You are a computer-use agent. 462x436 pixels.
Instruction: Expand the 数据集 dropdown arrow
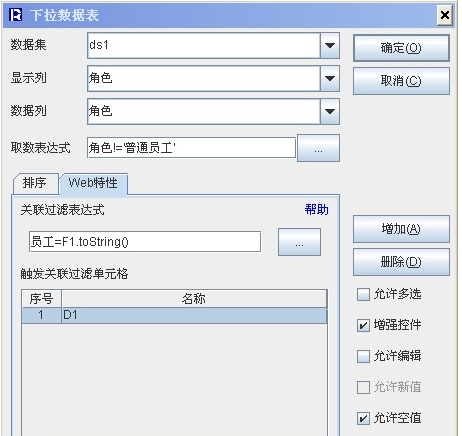(x=330, y=45)
